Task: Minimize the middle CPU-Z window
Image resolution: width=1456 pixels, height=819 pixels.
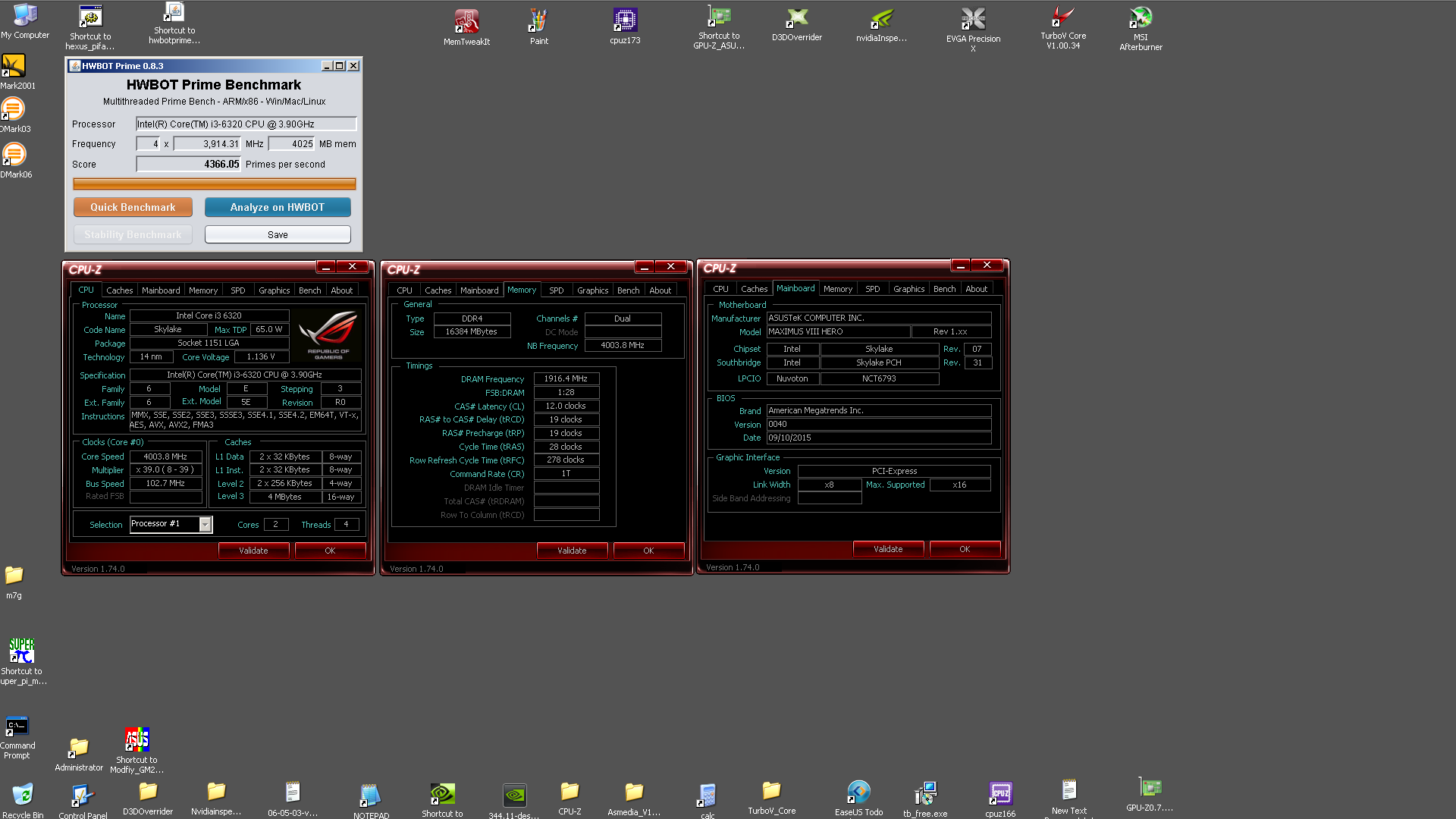Action: point(644,267)
